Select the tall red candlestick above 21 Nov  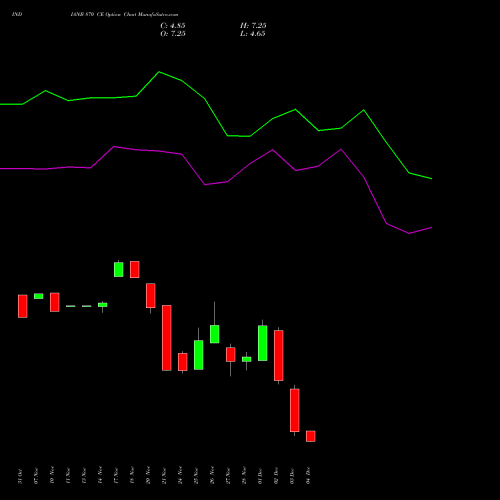pyautogui.click(x=167, y=338)
